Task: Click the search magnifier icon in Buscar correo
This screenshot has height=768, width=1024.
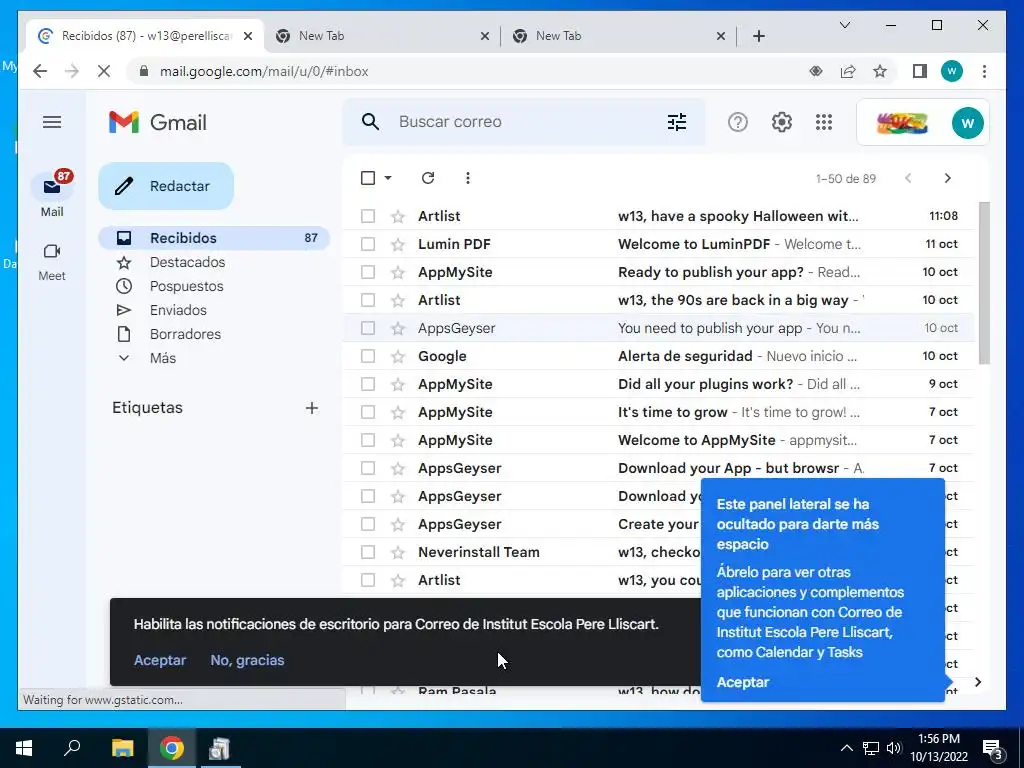Action: click(x=370, y=121)
